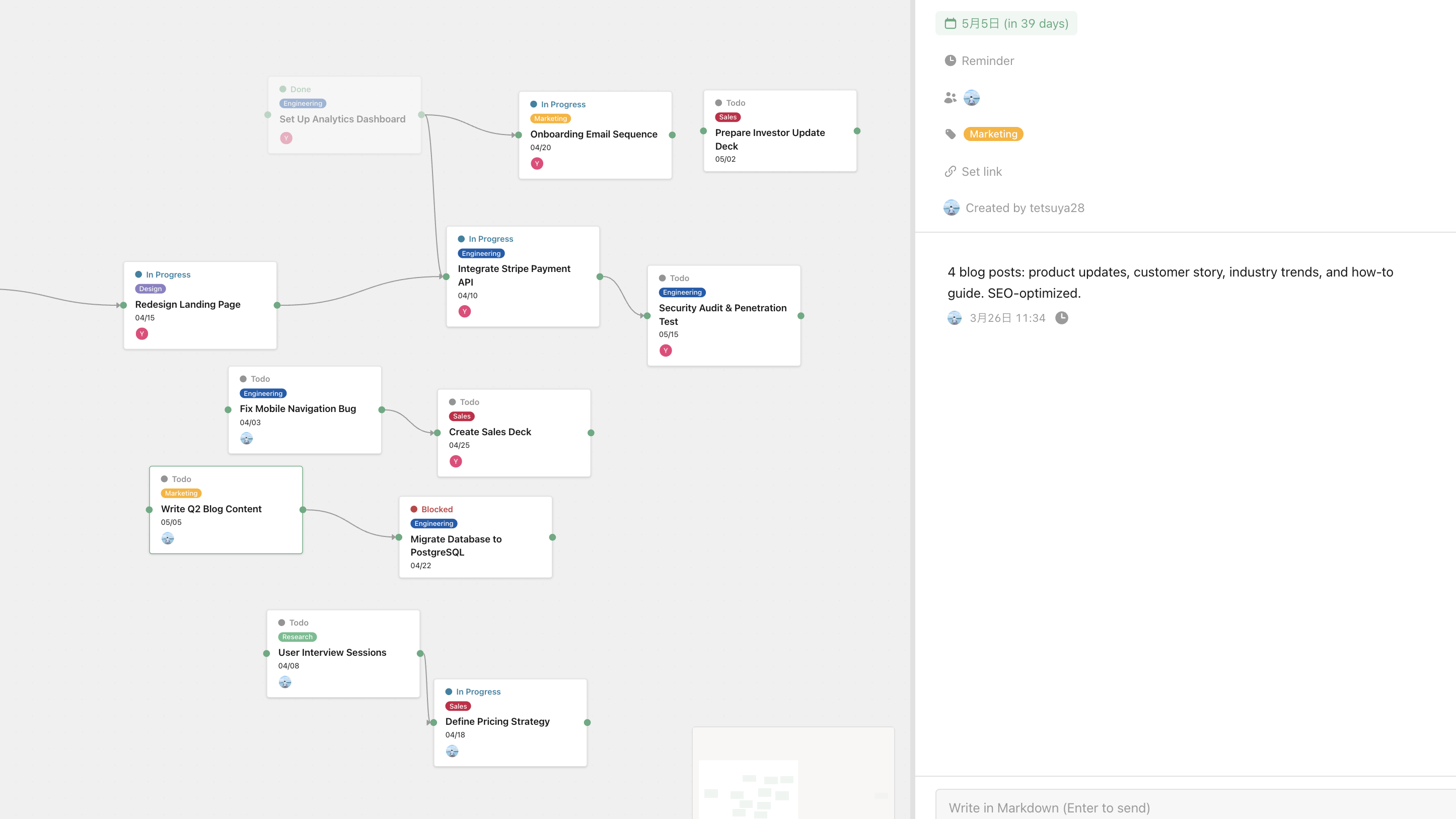The width and height of the screenshot is (1456, 819).
Task: Click the assignees people icon
Action: (x=950, y=98)
